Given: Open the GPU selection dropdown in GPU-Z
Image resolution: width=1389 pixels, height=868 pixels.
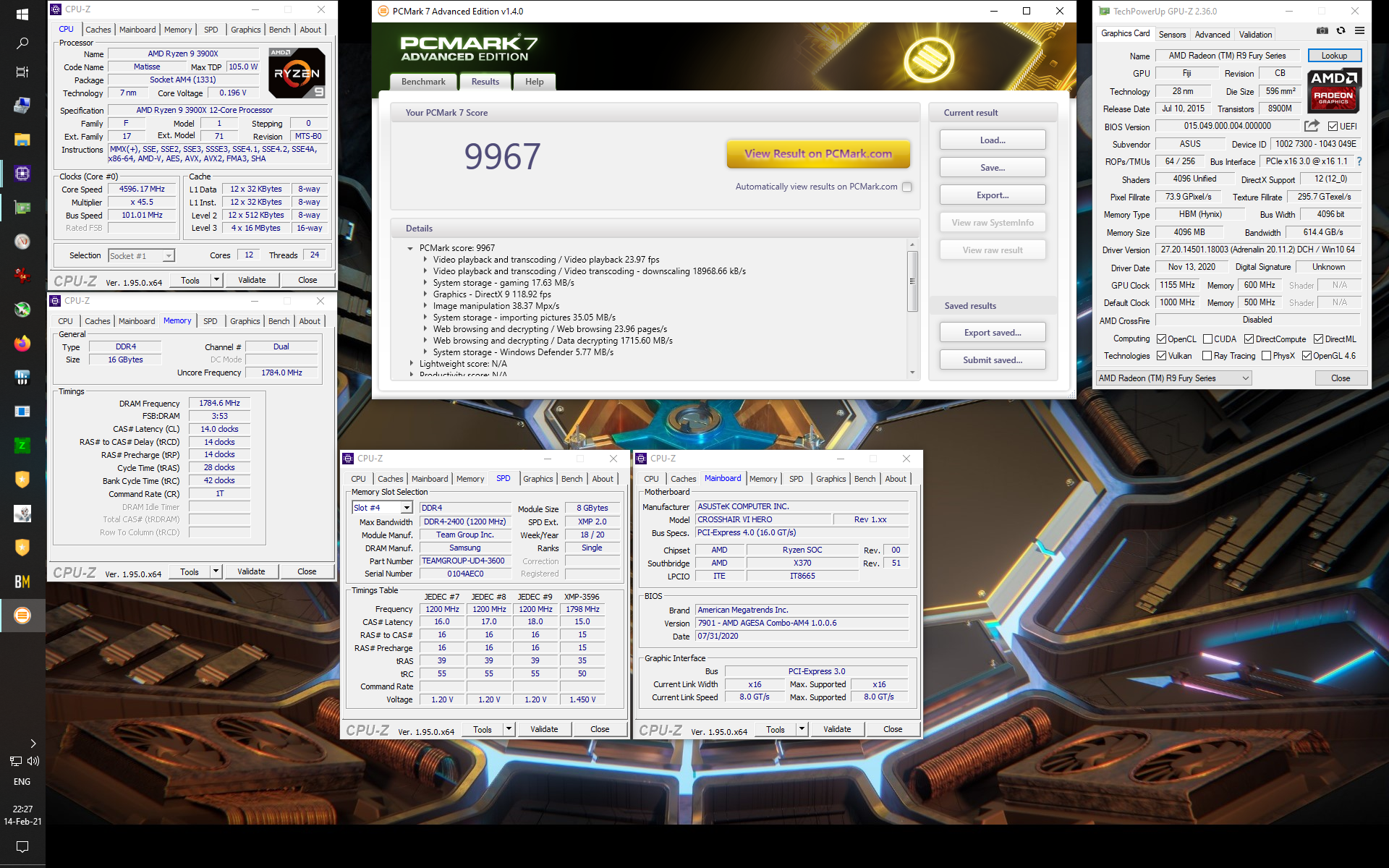Looking at the screenshot, I should pos(1173,378).
